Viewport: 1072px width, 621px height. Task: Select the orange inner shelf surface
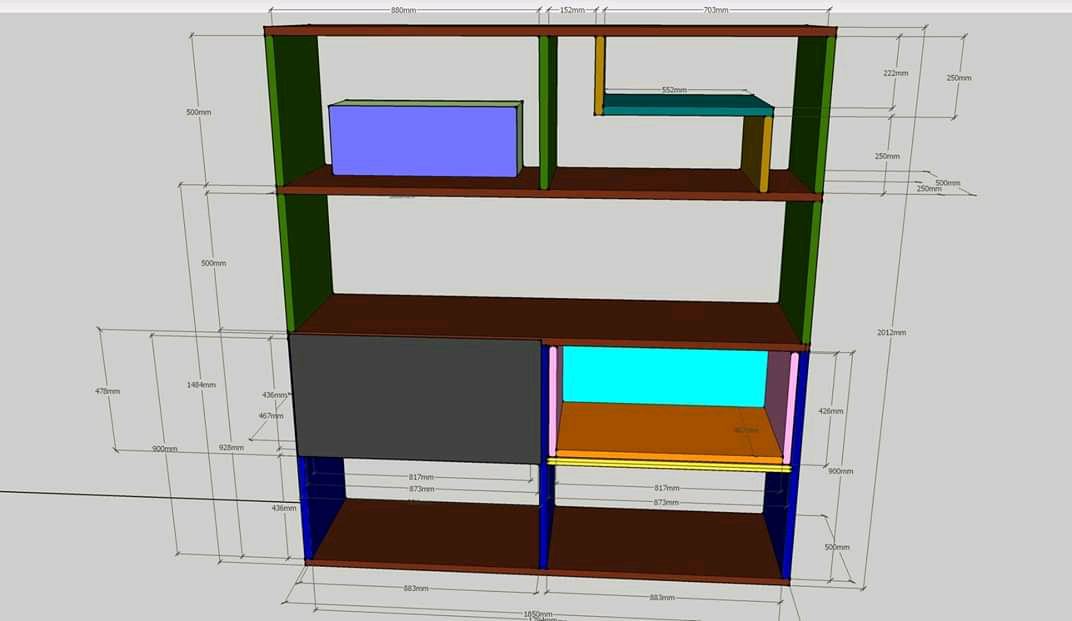668,428
